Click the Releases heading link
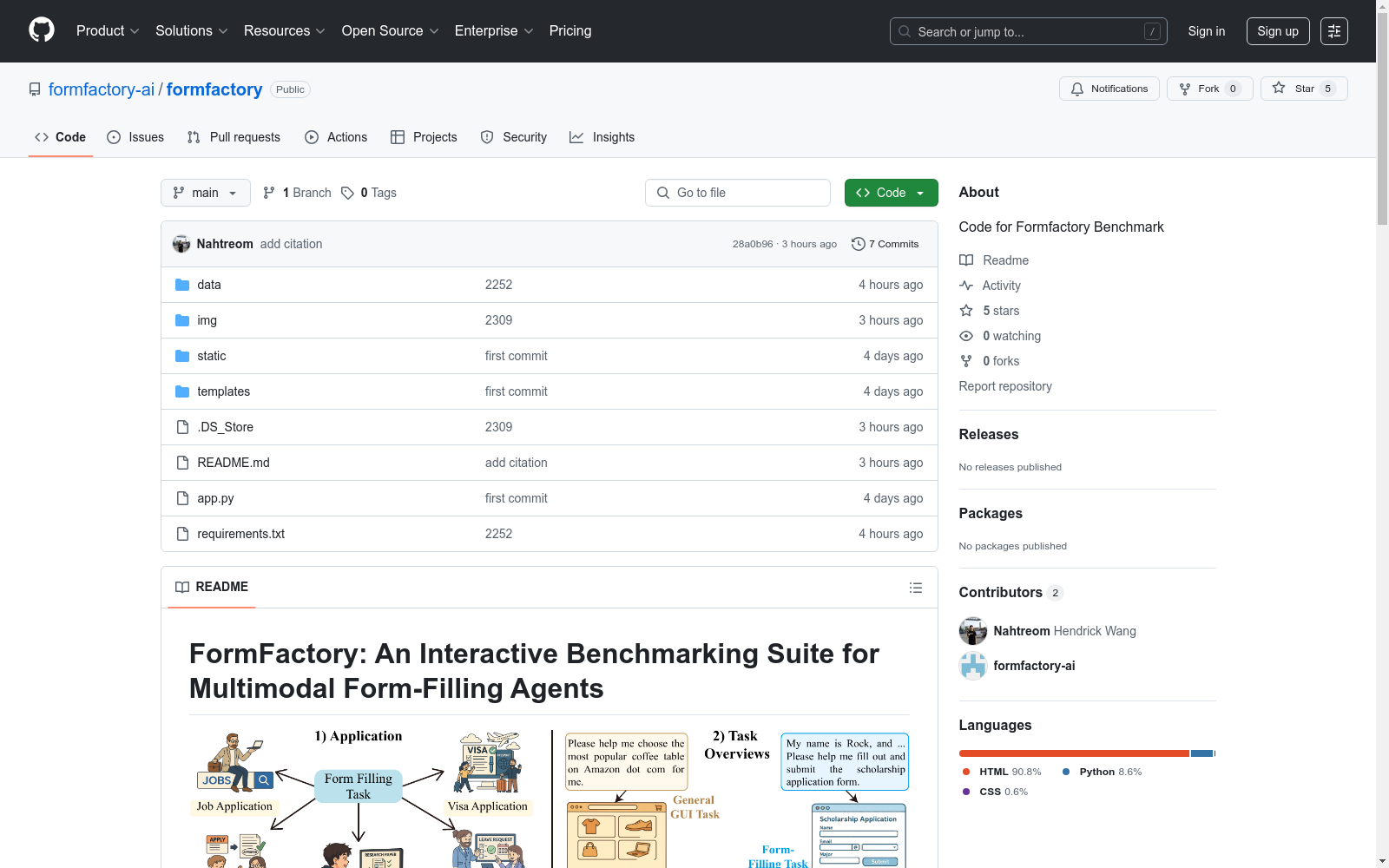 pyautogui.click(x=989, y=434)
